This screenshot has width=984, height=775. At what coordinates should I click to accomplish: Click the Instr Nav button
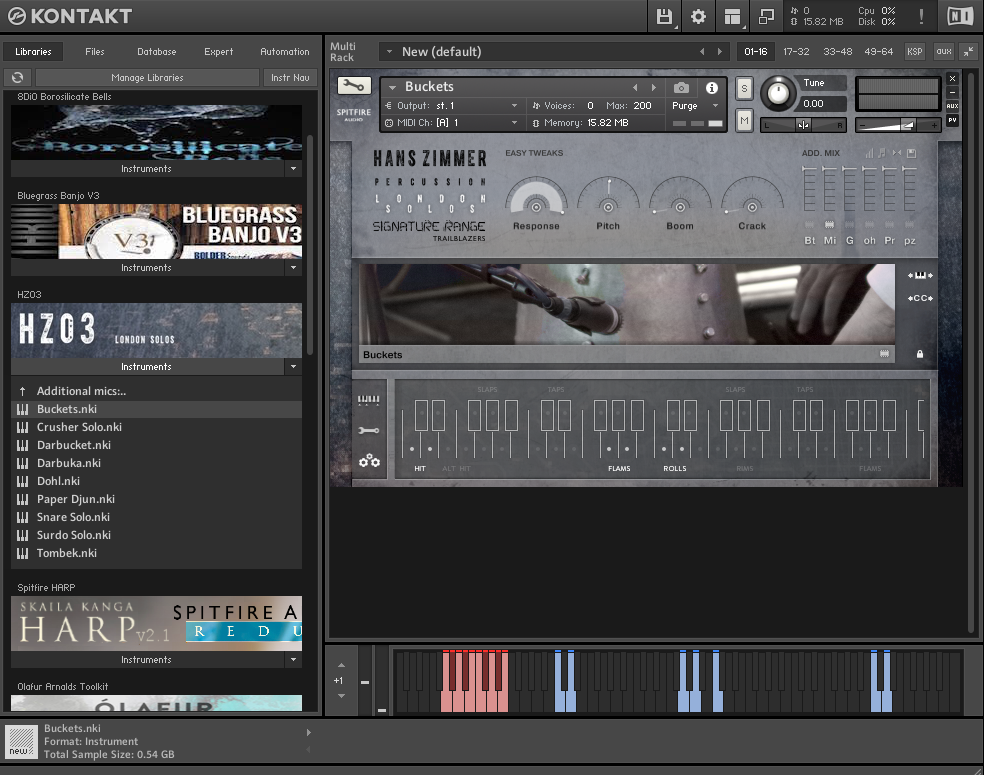coord(290,77)
